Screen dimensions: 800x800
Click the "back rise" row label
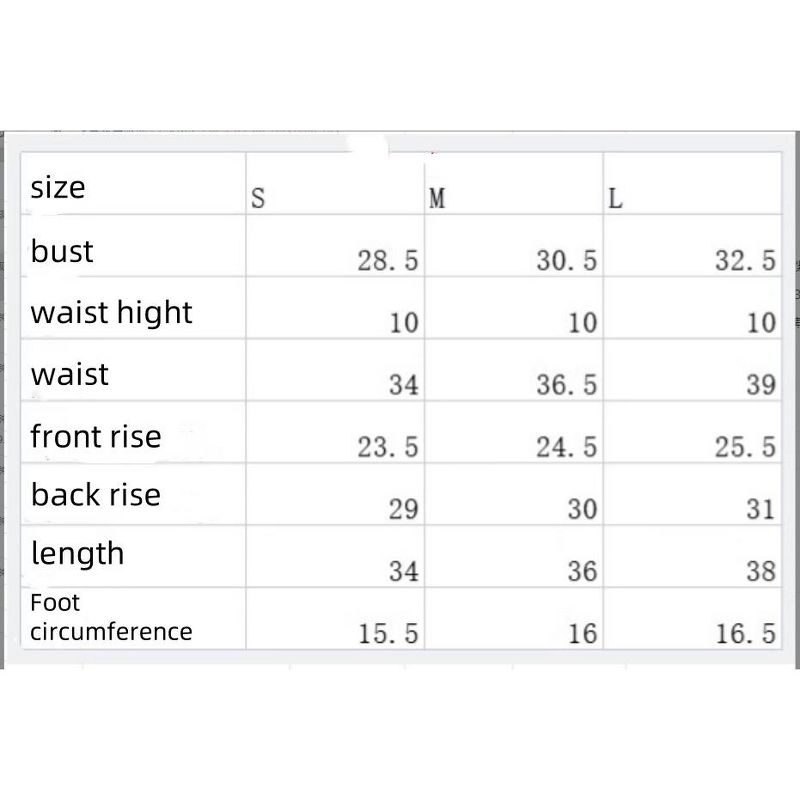click(96, 495)
